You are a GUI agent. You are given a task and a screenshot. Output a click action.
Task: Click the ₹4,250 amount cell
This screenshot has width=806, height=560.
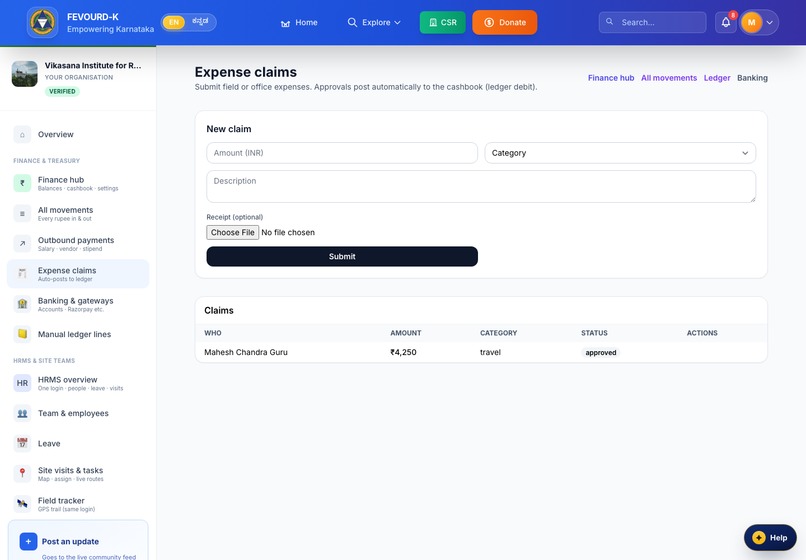pyautogui.click(x=403, y=353)
